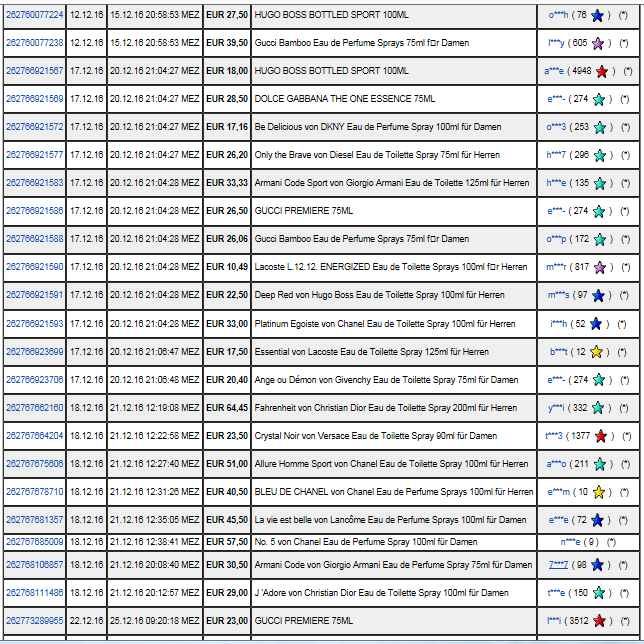Open item number 262760077238

click(35, 43)
